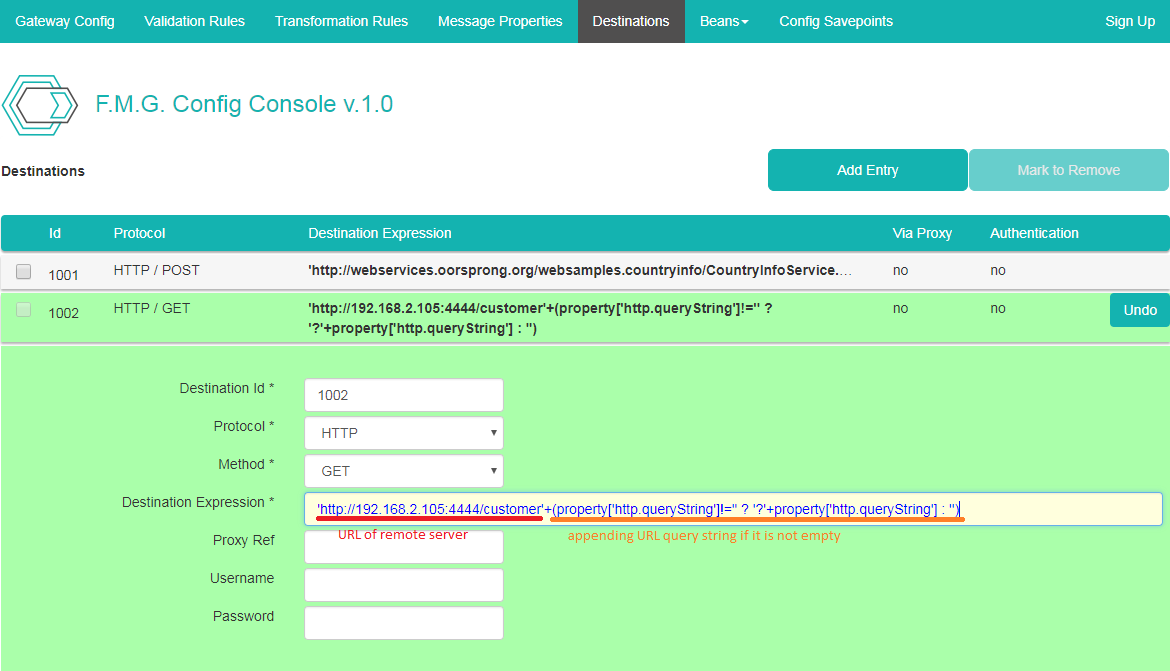This screenshot has height=671, width=1170.
Task: Focus the Destination Id field
Action: [x=403, y=395]
